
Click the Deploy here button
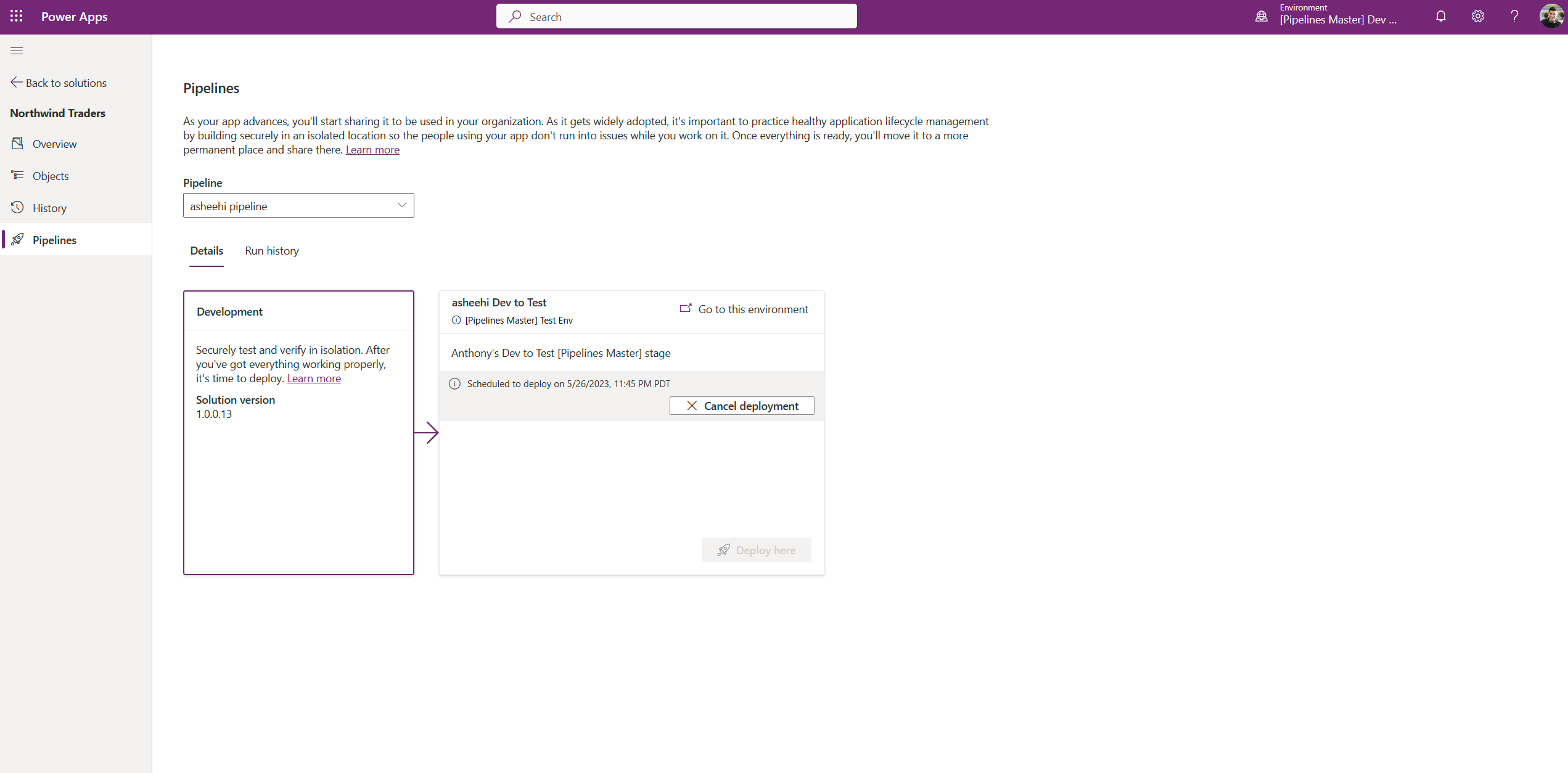click(x=756, y=550)
